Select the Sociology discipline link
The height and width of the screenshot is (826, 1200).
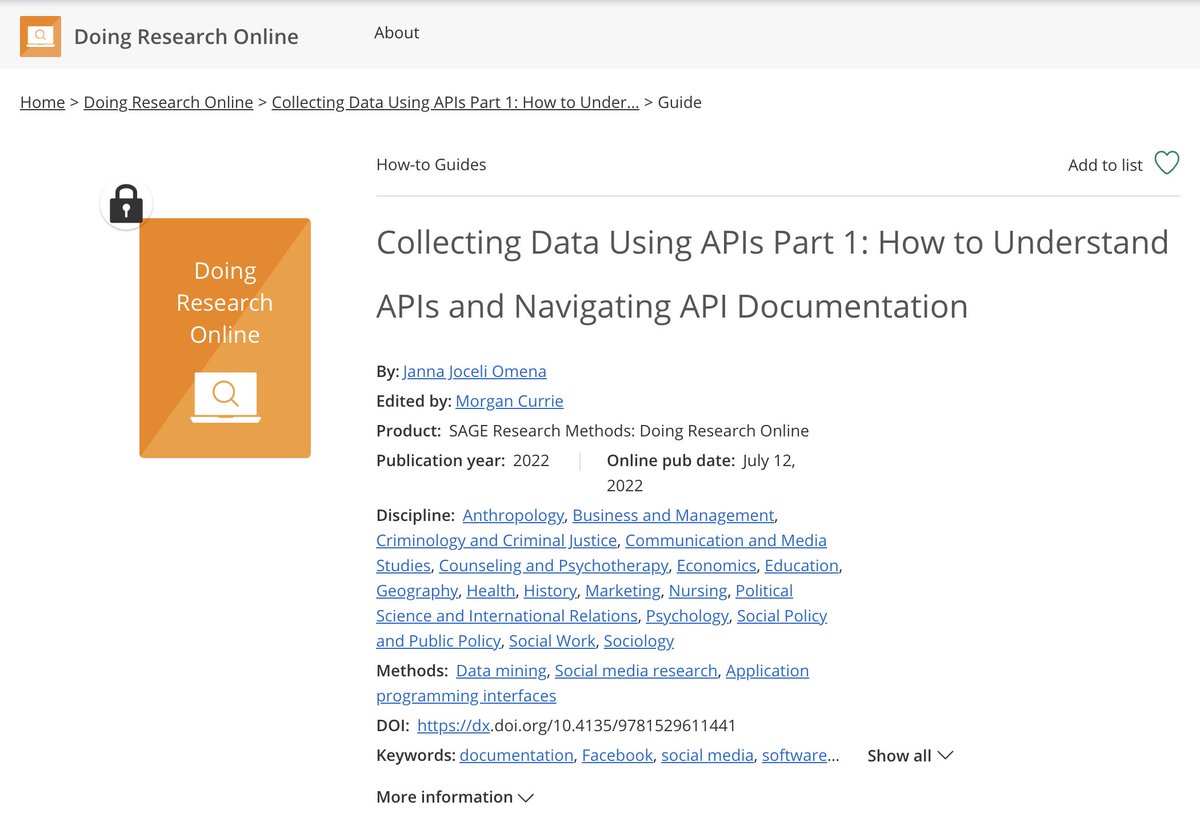pyautogui.click(x=639, y=641)
